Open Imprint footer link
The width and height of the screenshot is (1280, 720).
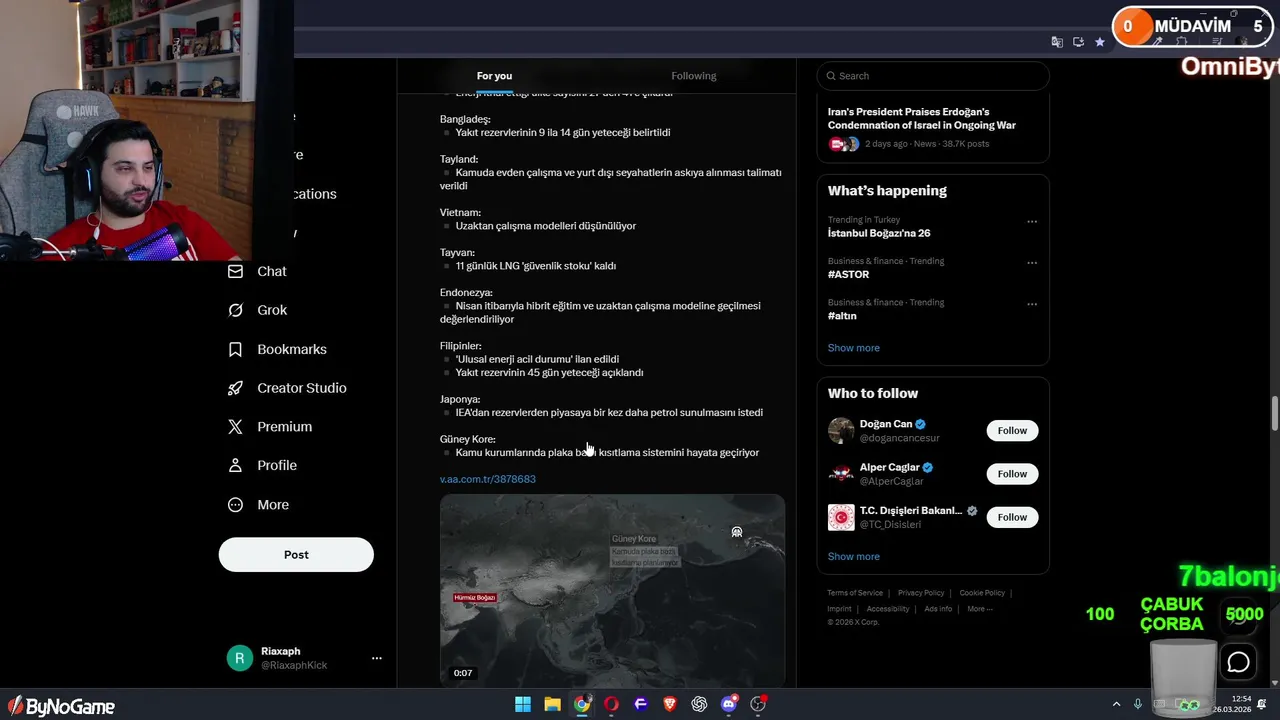(x=839, y=609)
